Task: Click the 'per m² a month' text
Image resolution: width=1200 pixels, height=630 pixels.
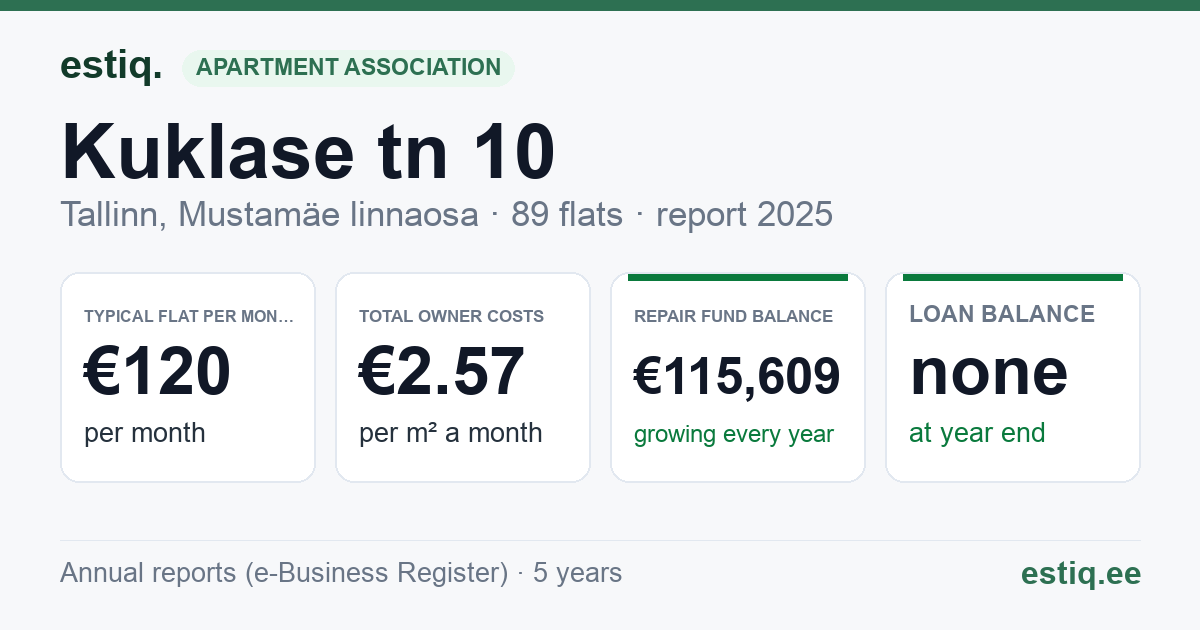Action: tap(450, 433)
